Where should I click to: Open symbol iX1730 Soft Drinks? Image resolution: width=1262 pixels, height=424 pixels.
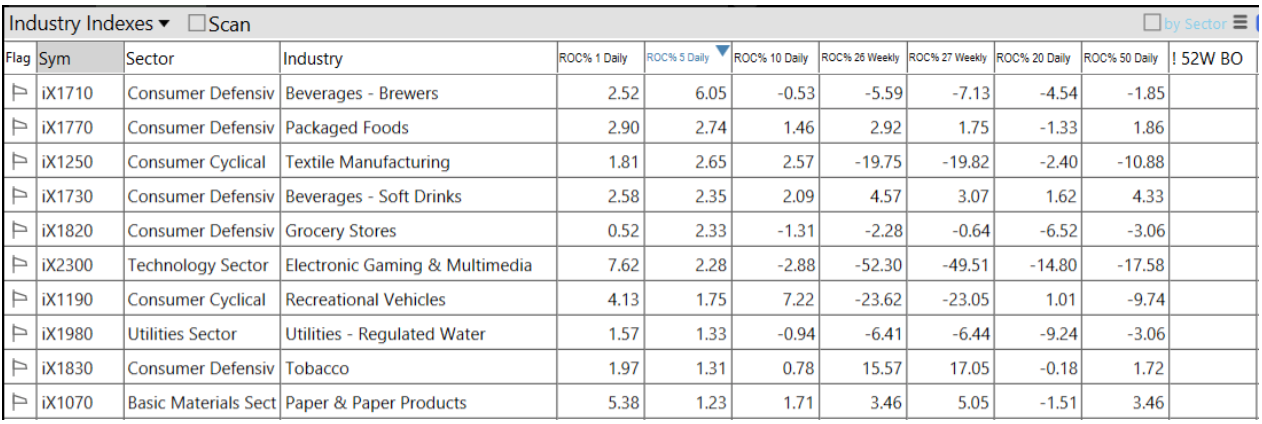pyautogui.click(x=67, y=197)
